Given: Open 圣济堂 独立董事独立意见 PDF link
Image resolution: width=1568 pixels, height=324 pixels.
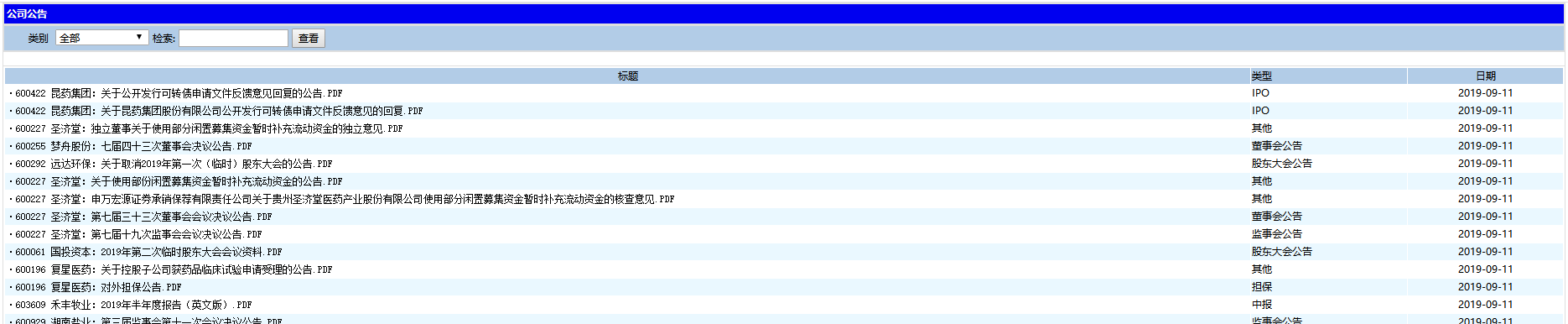Looking at the screenshot, I should (x=209, y=128).
